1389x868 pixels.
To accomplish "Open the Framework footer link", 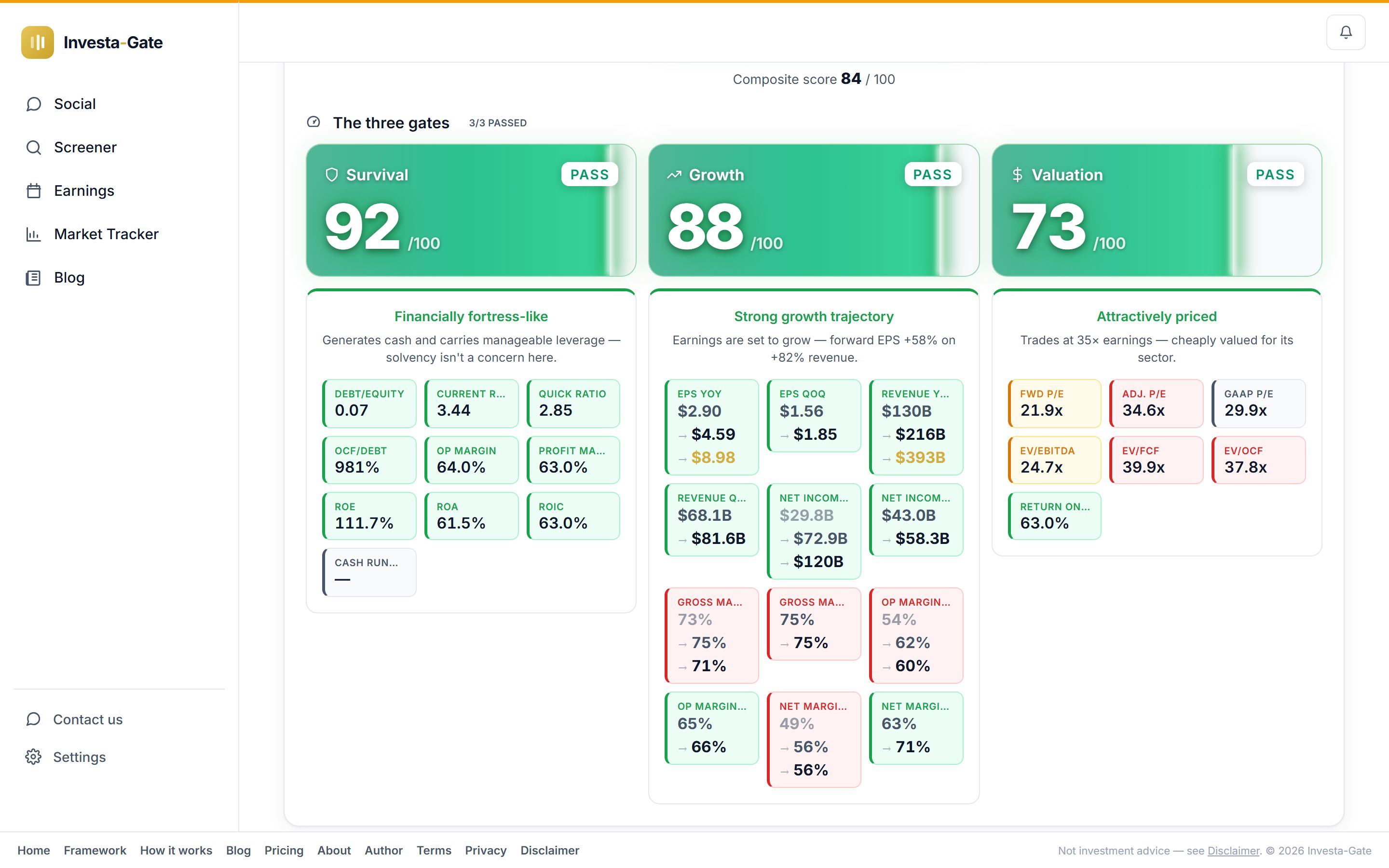I will point(95,850).
